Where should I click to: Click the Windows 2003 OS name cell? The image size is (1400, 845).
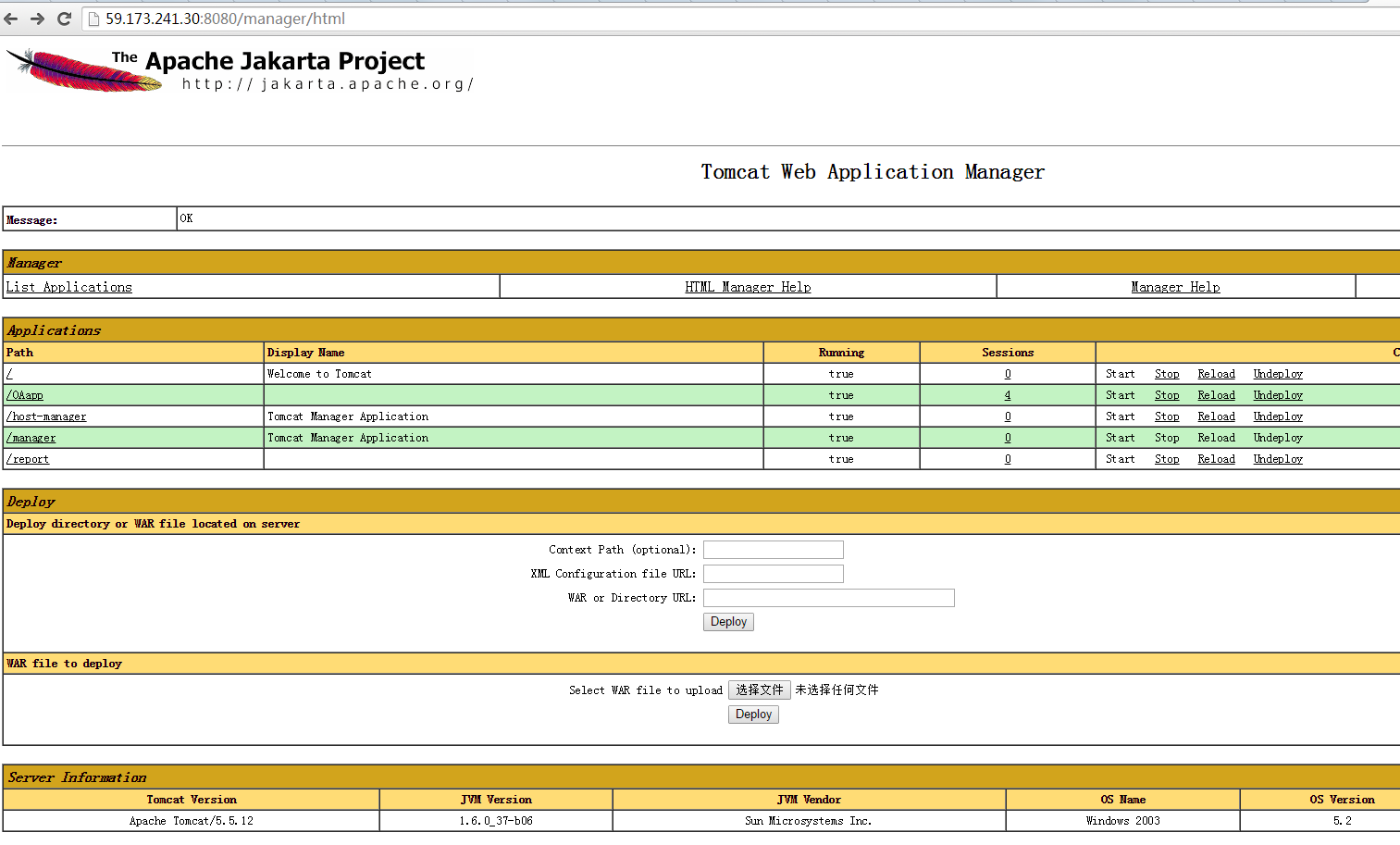coord(1123,821)
